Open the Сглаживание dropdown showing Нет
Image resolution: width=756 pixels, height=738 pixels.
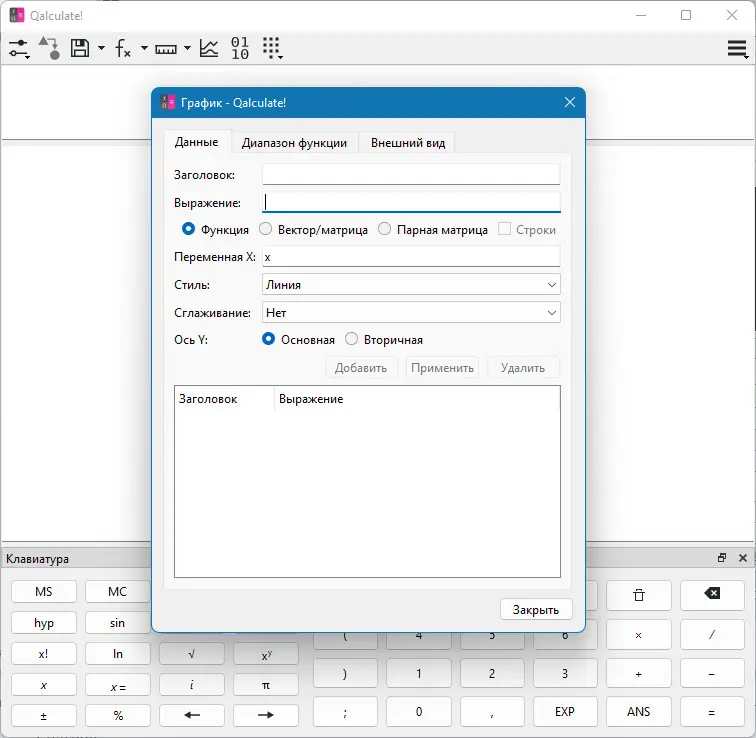(411, 312)
